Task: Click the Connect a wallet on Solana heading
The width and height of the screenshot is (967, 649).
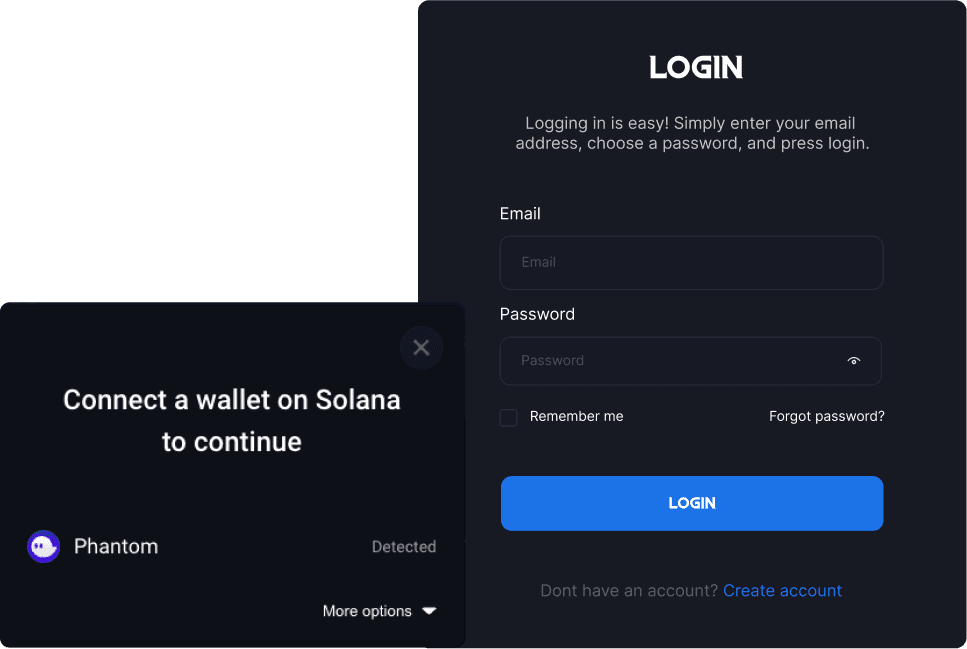Action: click(232, 421)
